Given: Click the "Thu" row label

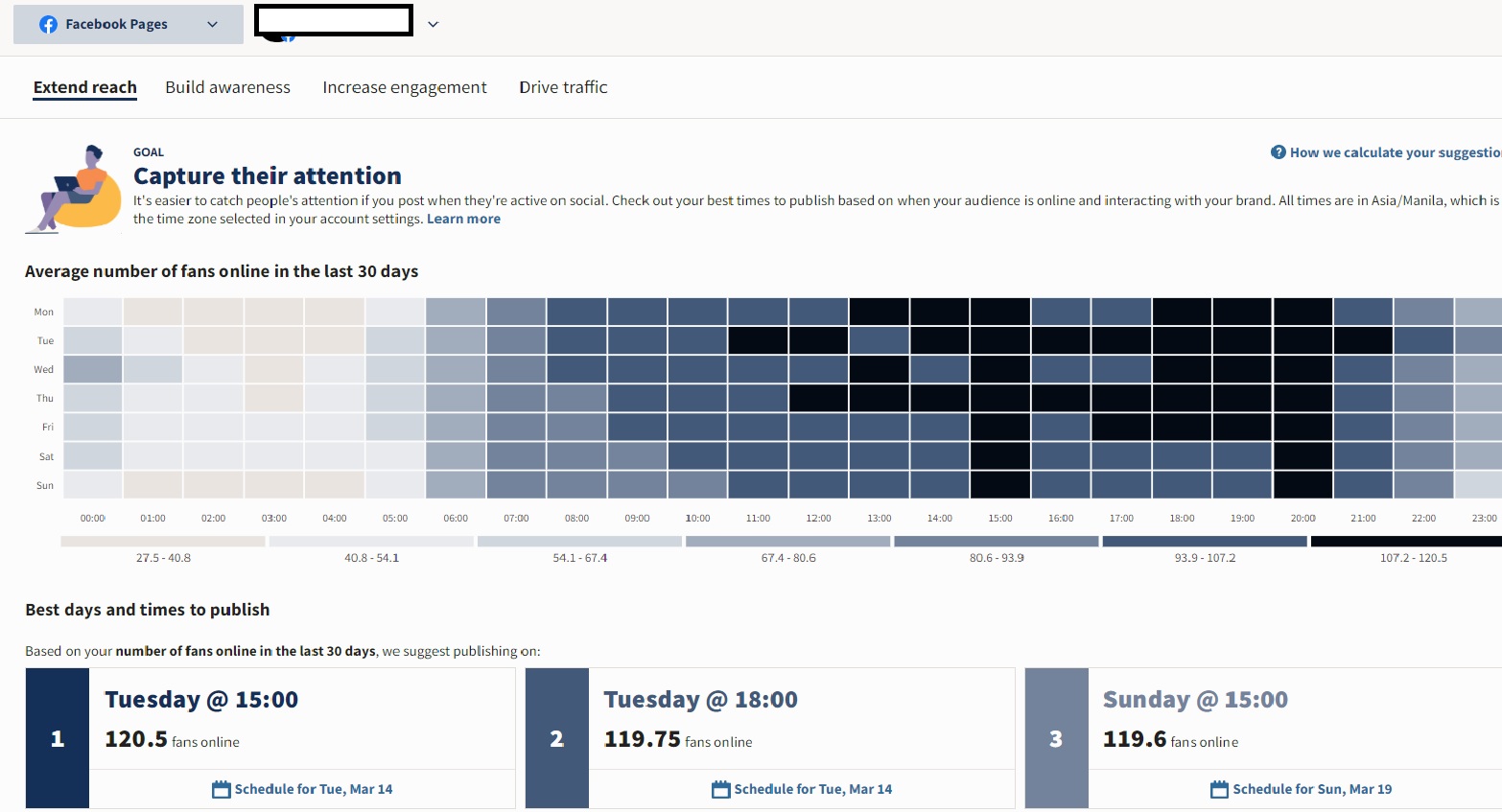Looking at the screenshot, I should pyautogui.click(x=45, y=398).
